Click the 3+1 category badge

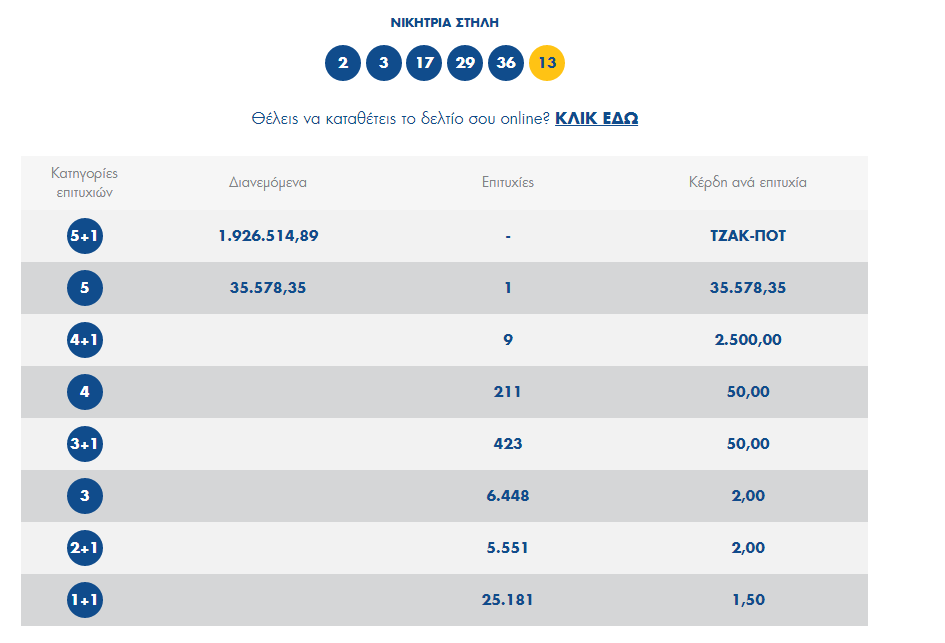point(85,444)
